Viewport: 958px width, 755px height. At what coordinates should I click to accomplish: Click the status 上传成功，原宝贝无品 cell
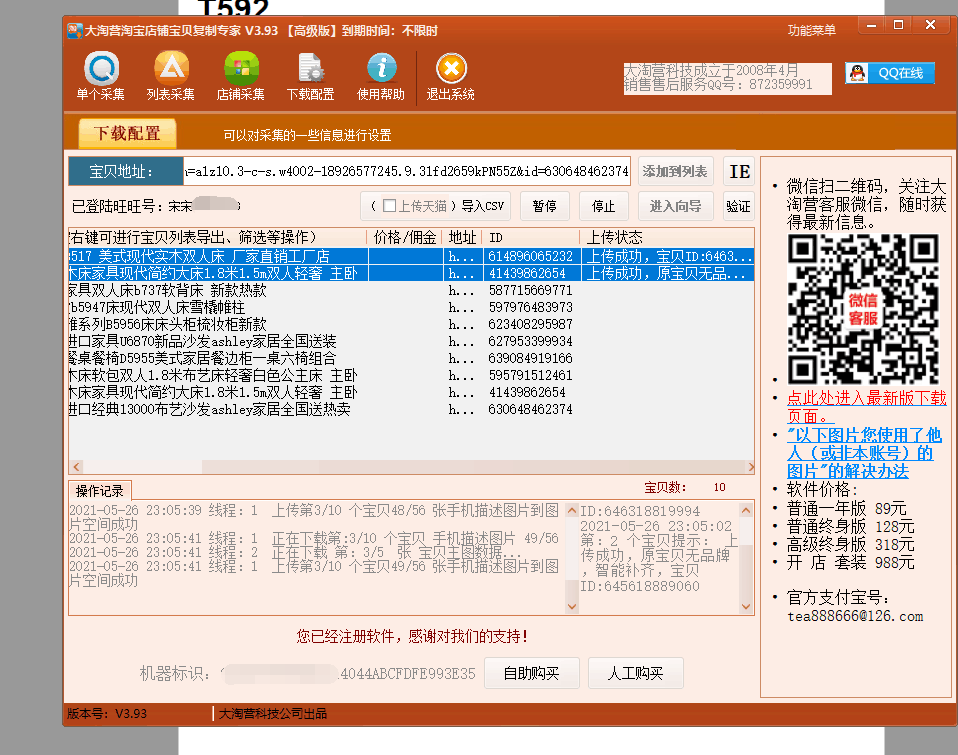tap(667, 273)
